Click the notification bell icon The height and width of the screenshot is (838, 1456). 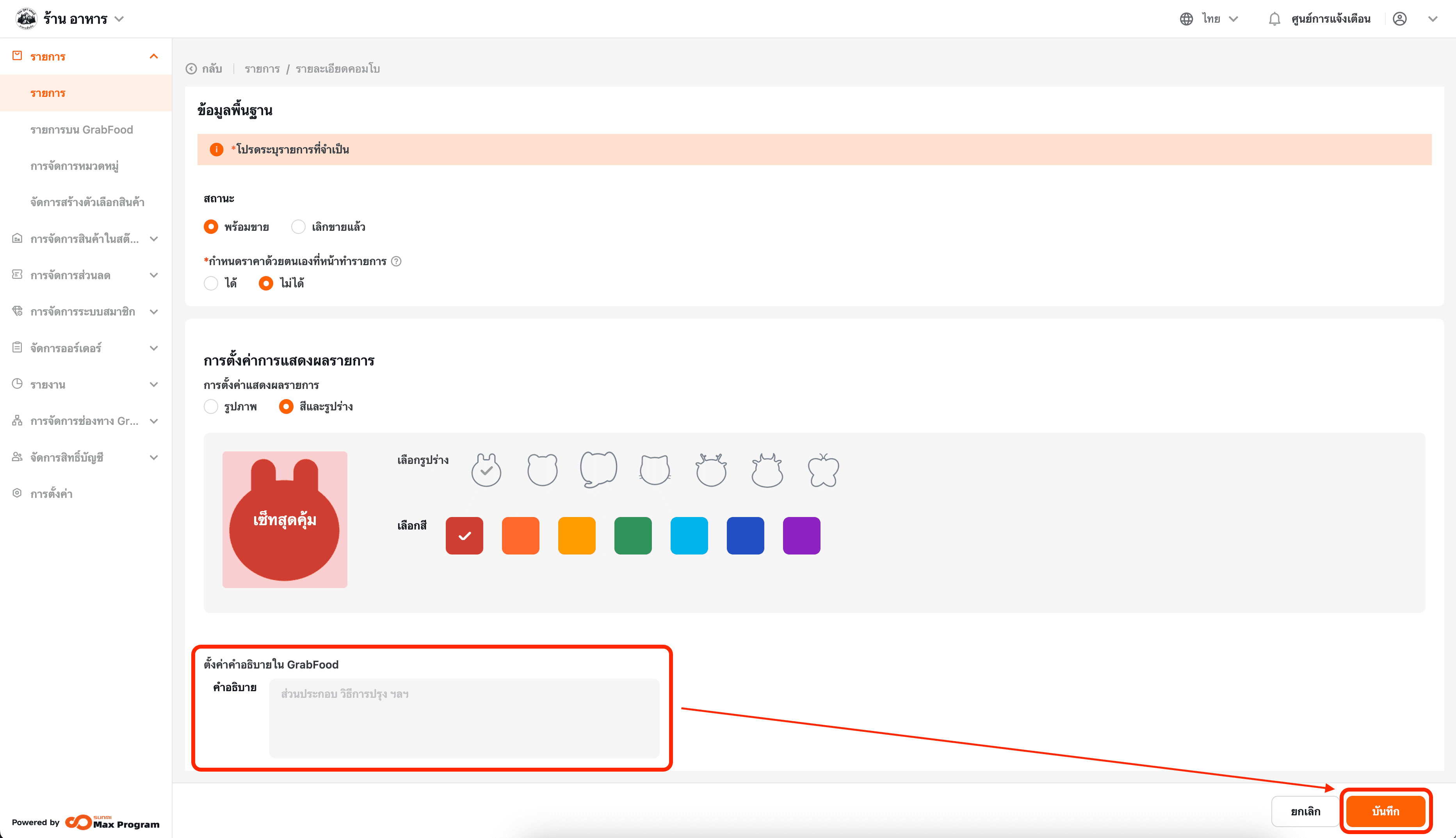coord(1274,19)
